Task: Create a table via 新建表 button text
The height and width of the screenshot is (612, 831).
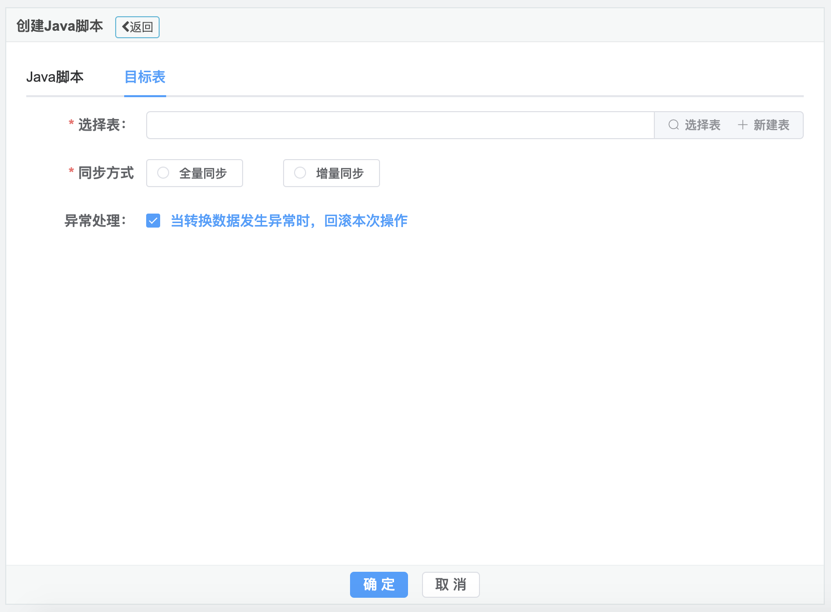Action: click(771, 125)
